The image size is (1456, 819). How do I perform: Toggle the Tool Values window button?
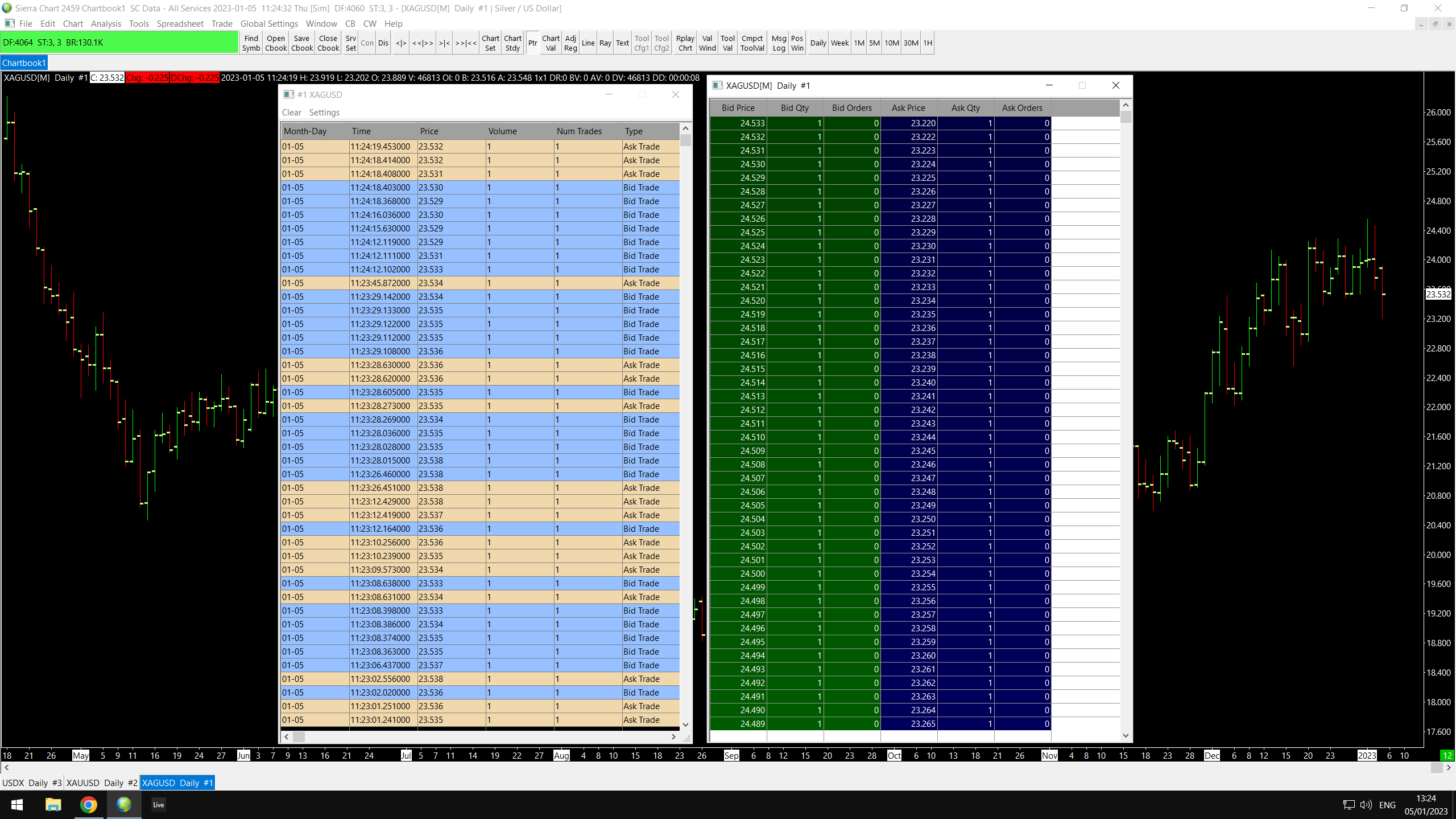click(x=727, y=43)
